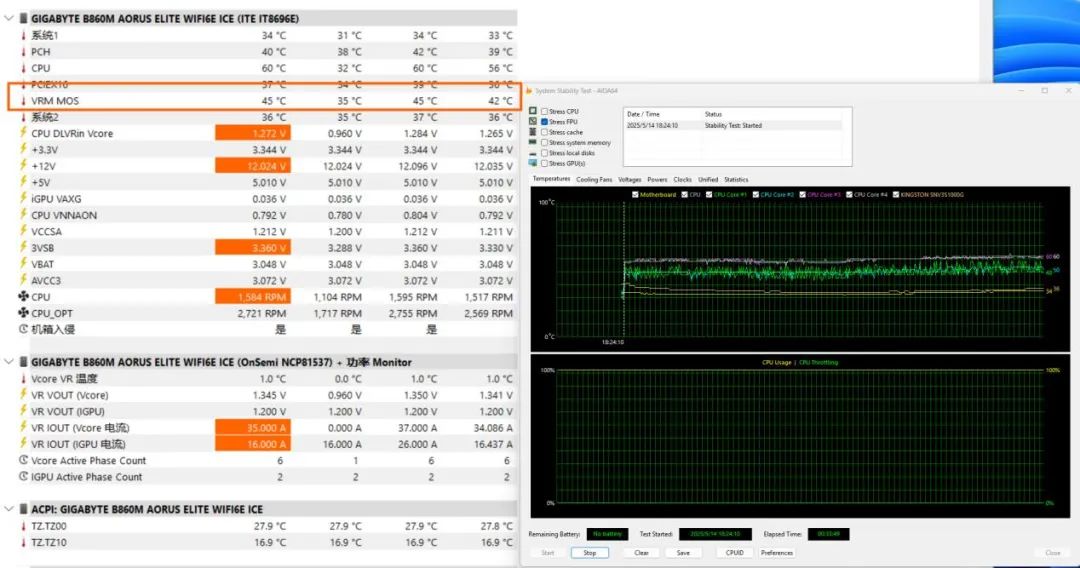Click lightning icon on CPU DLVRin Vcore row
Screen dimensions: 1080x568
[x=23, y=133]
